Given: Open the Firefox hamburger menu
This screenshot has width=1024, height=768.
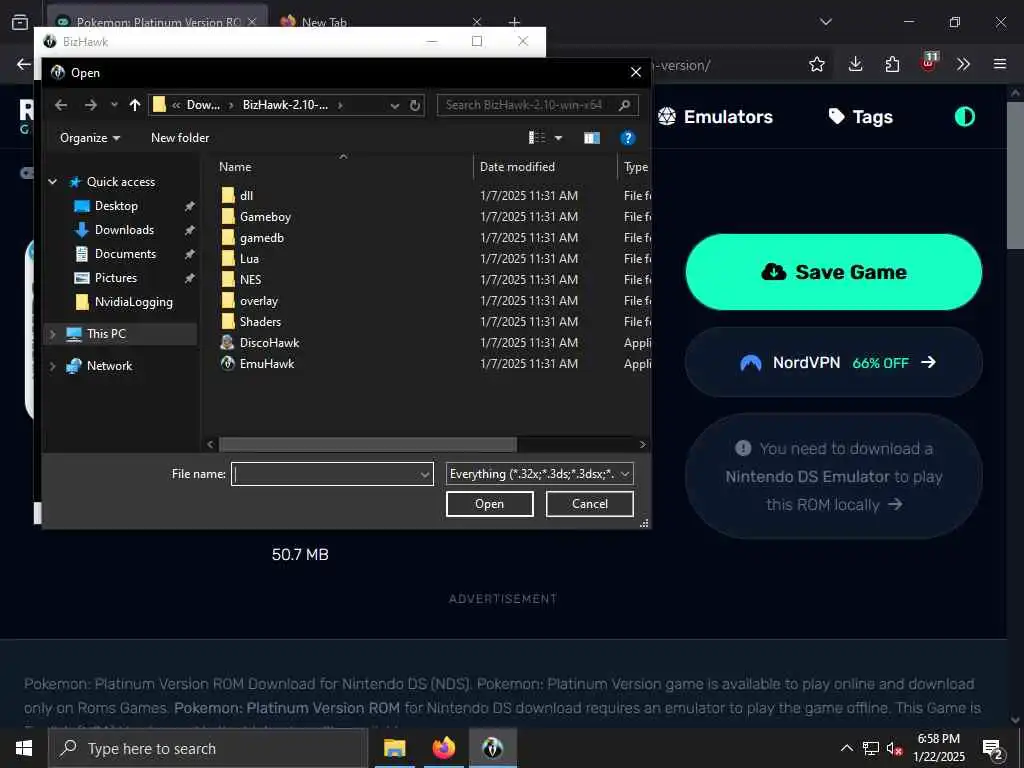Looking at the screenshot, I should click(x=999, y=64).
